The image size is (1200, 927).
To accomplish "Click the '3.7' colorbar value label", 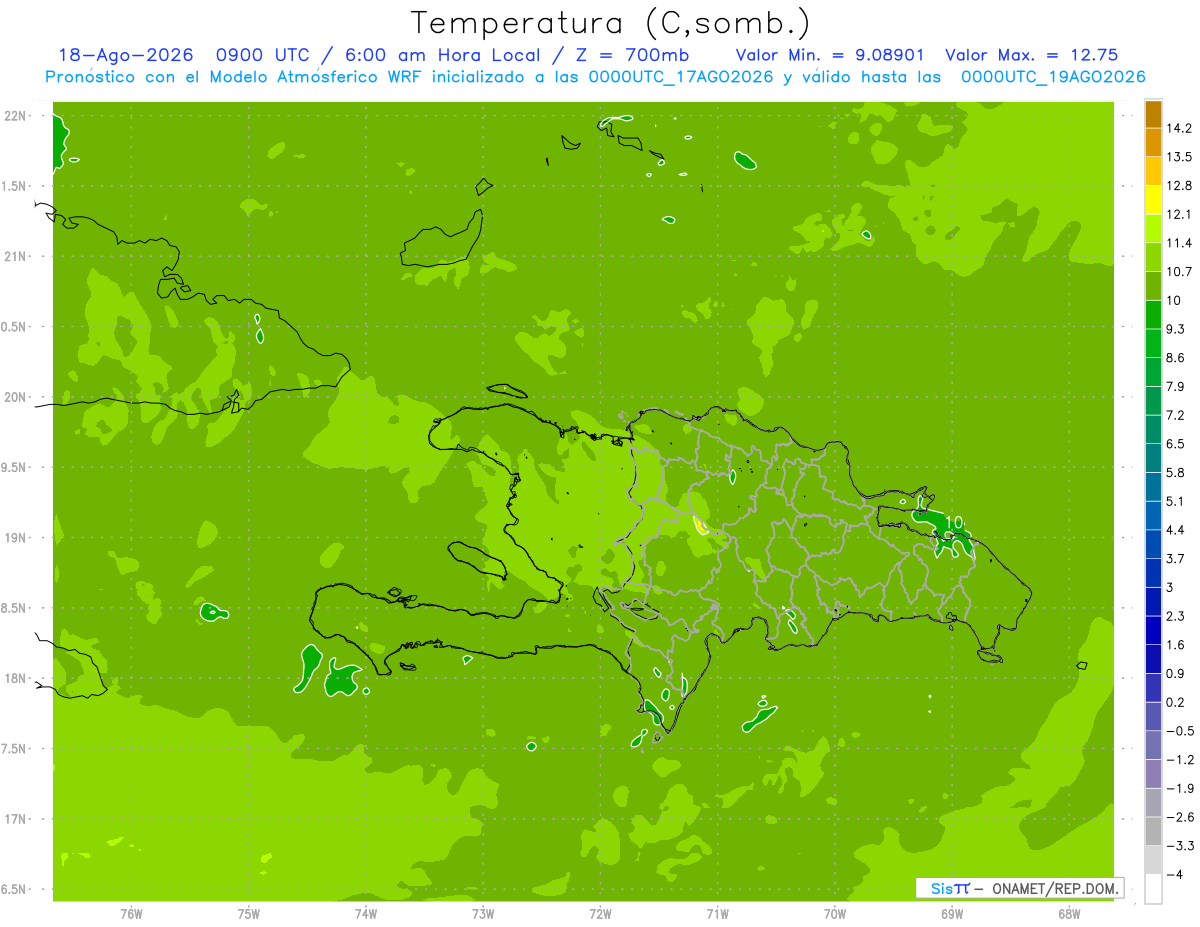I will [1177, 559].
